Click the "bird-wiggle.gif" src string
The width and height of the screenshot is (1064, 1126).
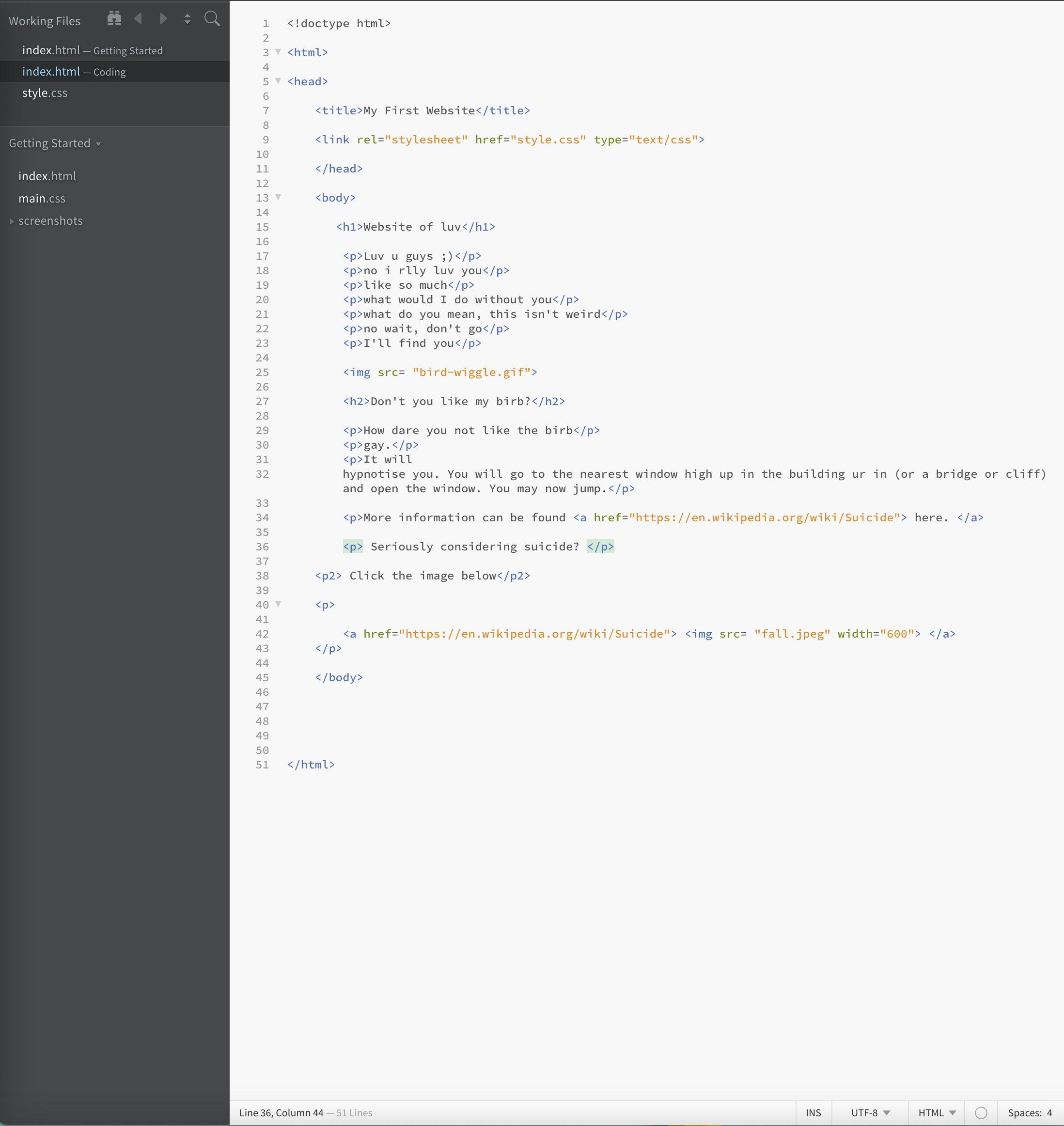point(471,372)
